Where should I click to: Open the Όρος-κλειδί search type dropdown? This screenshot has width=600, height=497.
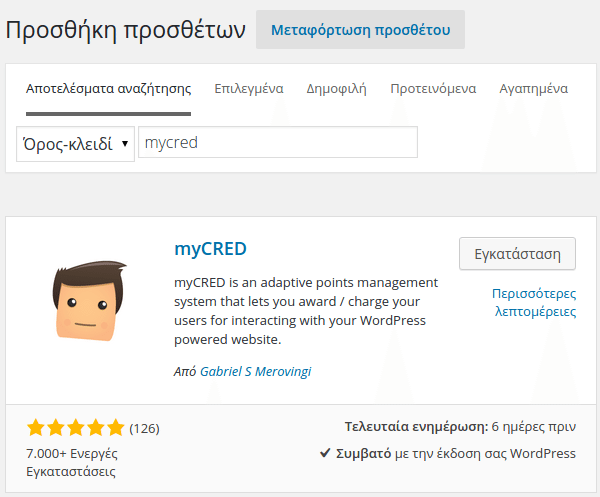click(75, 144)
